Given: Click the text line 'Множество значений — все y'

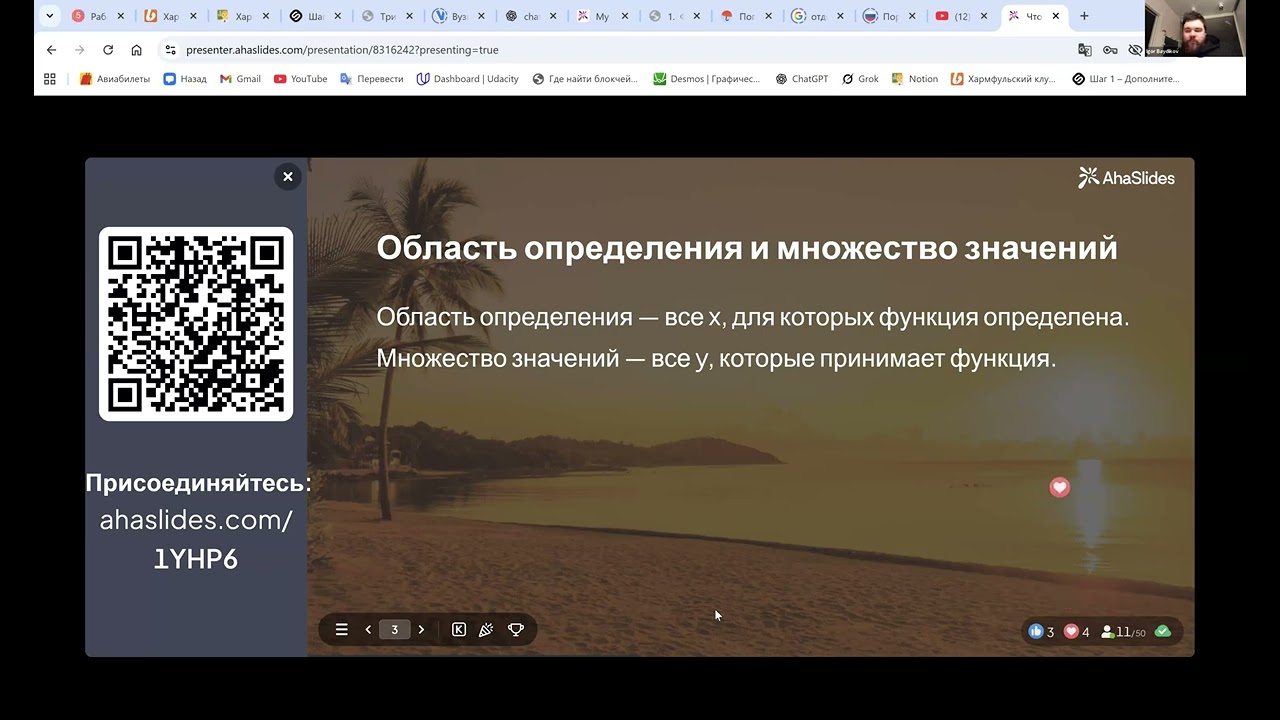Looking at the screenshot, I should pyautogui.click(x=542, y=358).
